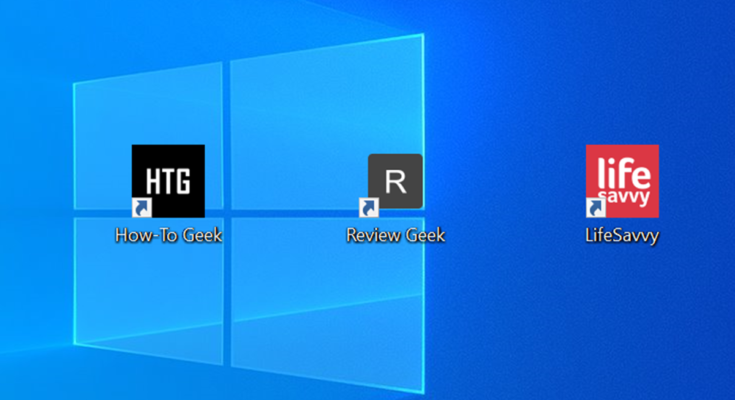Click the shortcut arrow overlay on Review Geek

369,207
